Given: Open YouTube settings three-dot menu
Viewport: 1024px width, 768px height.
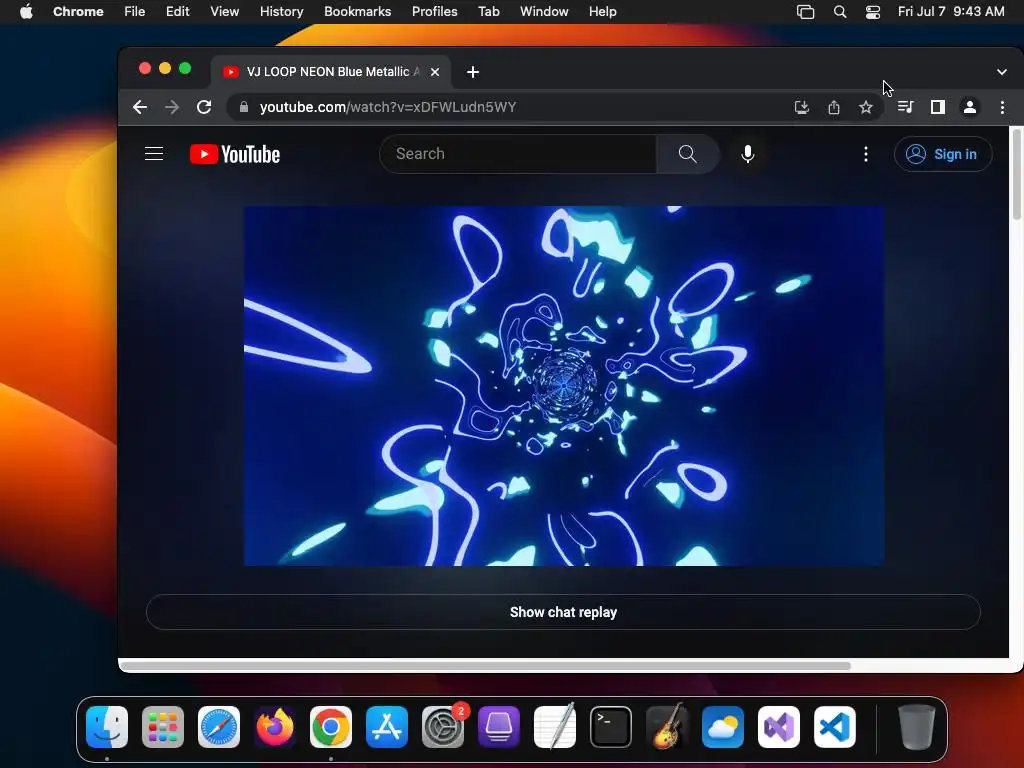Looking at the screenshot, I should click(866, 154).
